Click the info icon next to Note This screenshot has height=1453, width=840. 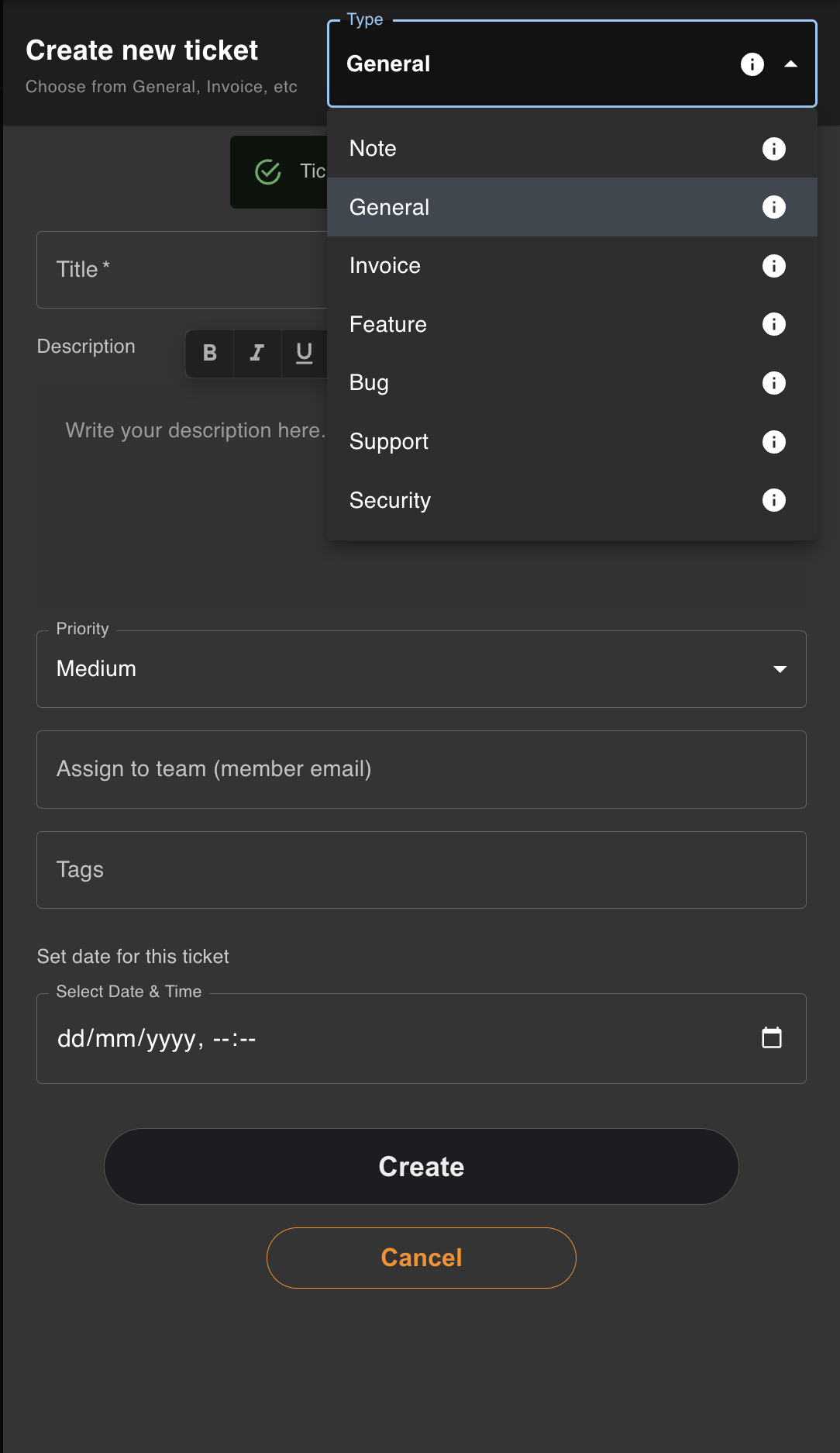(x=773, y=149)
